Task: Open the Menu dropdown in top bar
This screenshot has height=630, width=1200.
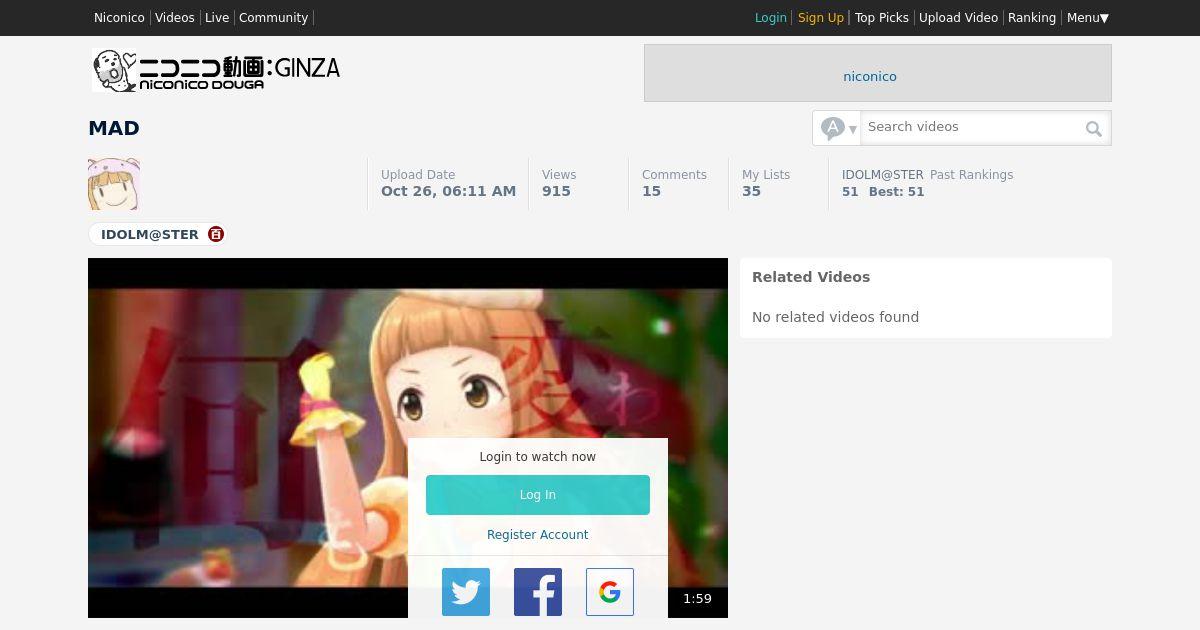Action: tap(1088, 18)
